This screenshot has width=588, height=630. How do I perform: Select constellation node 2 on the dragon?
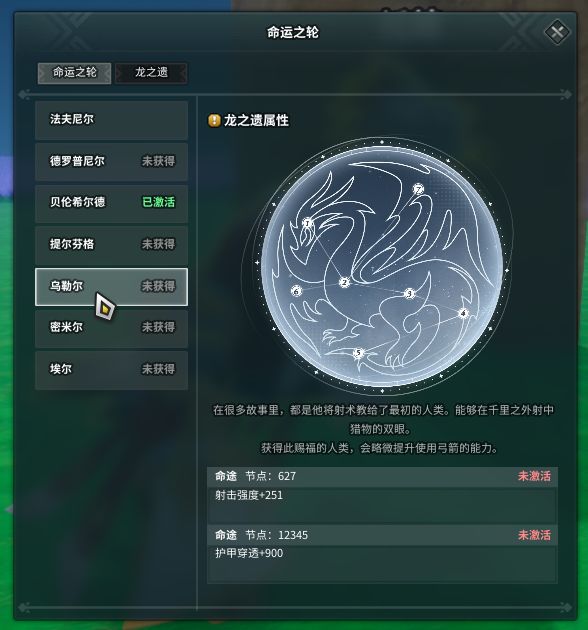(344, 282)
